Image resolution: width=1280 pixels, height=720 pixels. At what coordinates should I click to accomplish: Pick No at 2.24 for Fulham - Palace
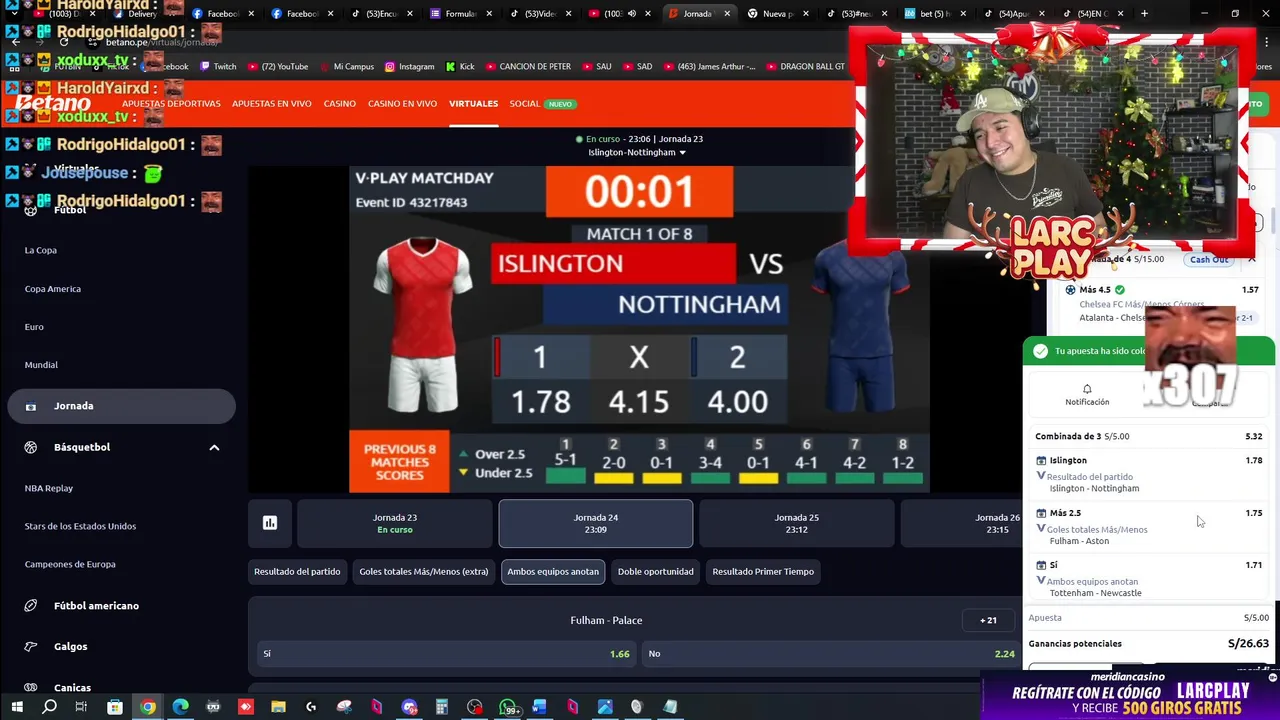(x=831, y=654)
